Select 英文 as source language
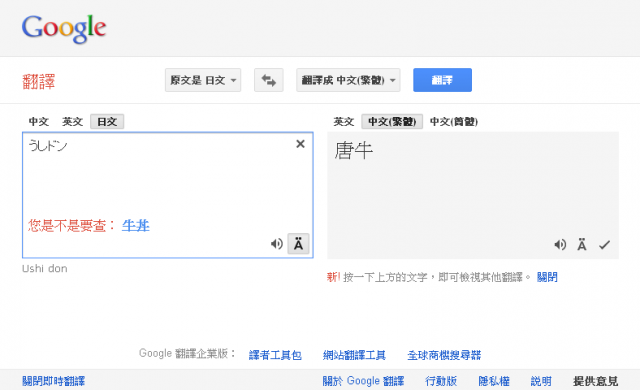The width and height of the screenshot is (640, 390). pyautogui.click(x=72, y=122)
